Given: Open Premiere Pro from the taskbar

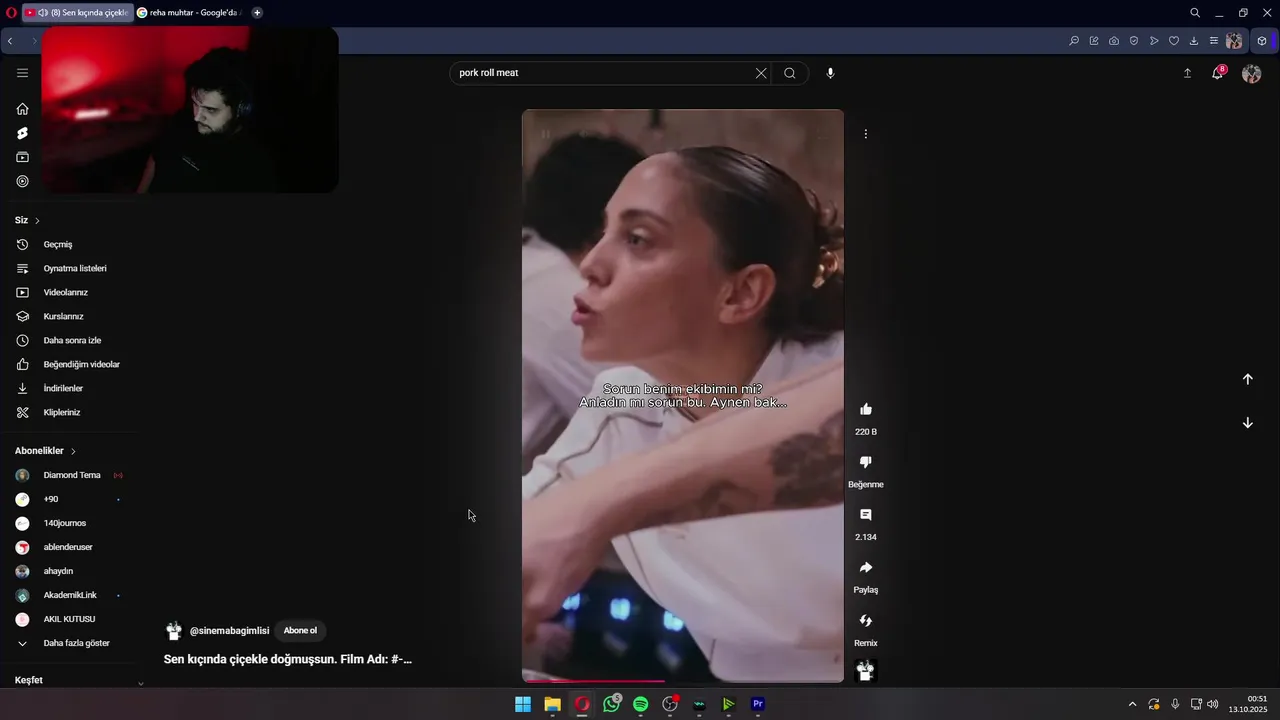Looking at the screenshot, I should click(x=758, y=704).
